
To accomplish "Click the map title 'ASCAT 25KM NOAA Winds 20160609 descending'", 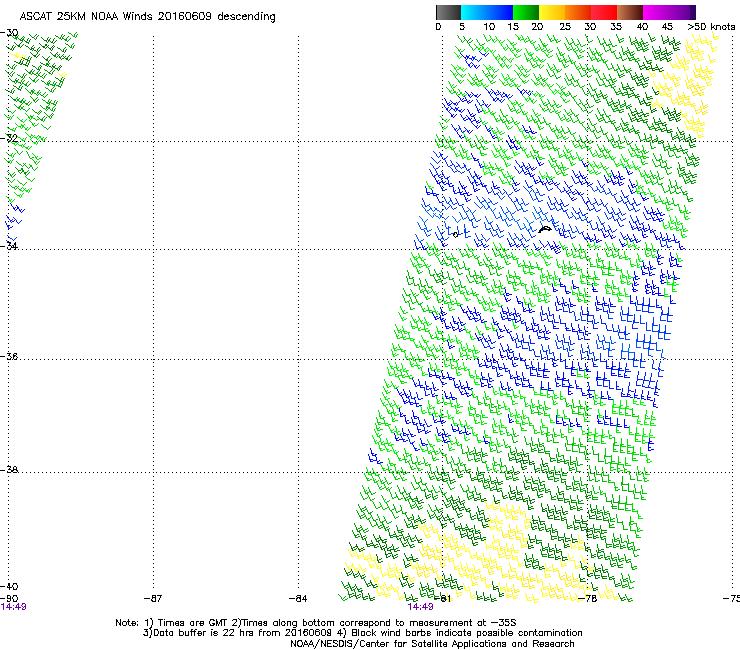I will 147,17.
